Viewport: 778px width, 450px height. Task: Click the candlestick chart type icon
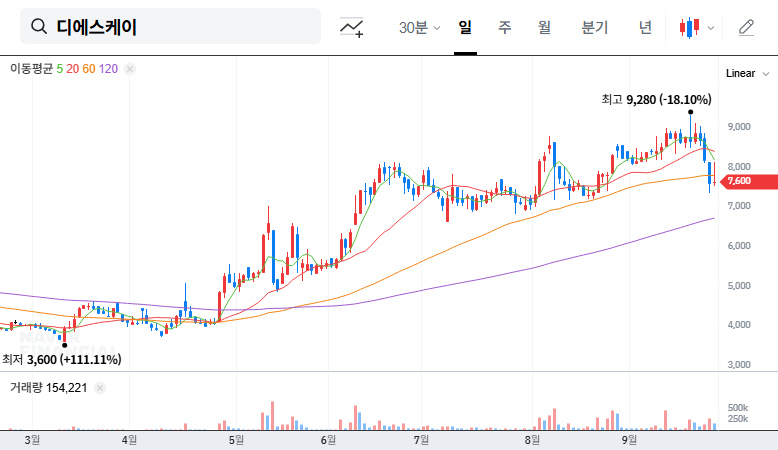(690, 27)
